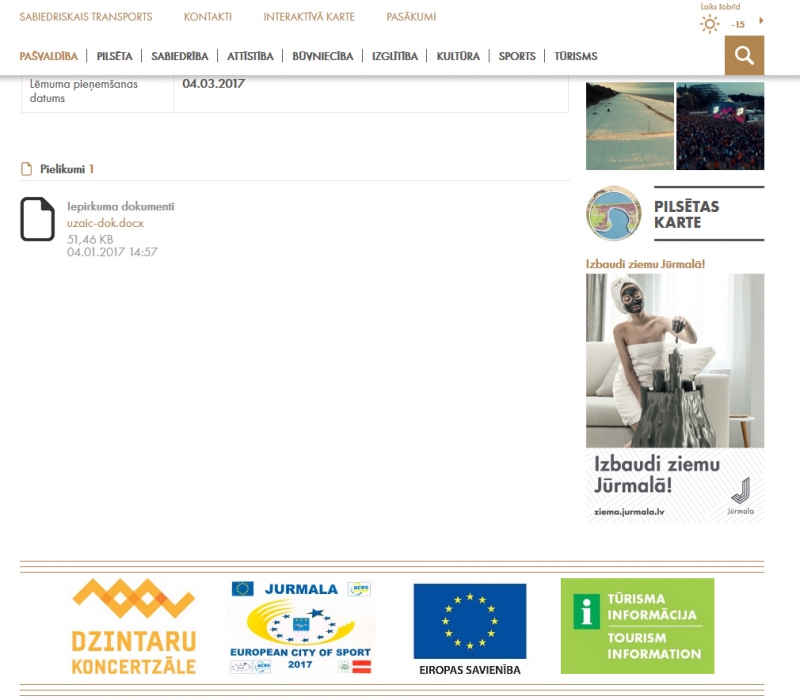Download the uzaic-dok.docx file

tap(105, 223)
